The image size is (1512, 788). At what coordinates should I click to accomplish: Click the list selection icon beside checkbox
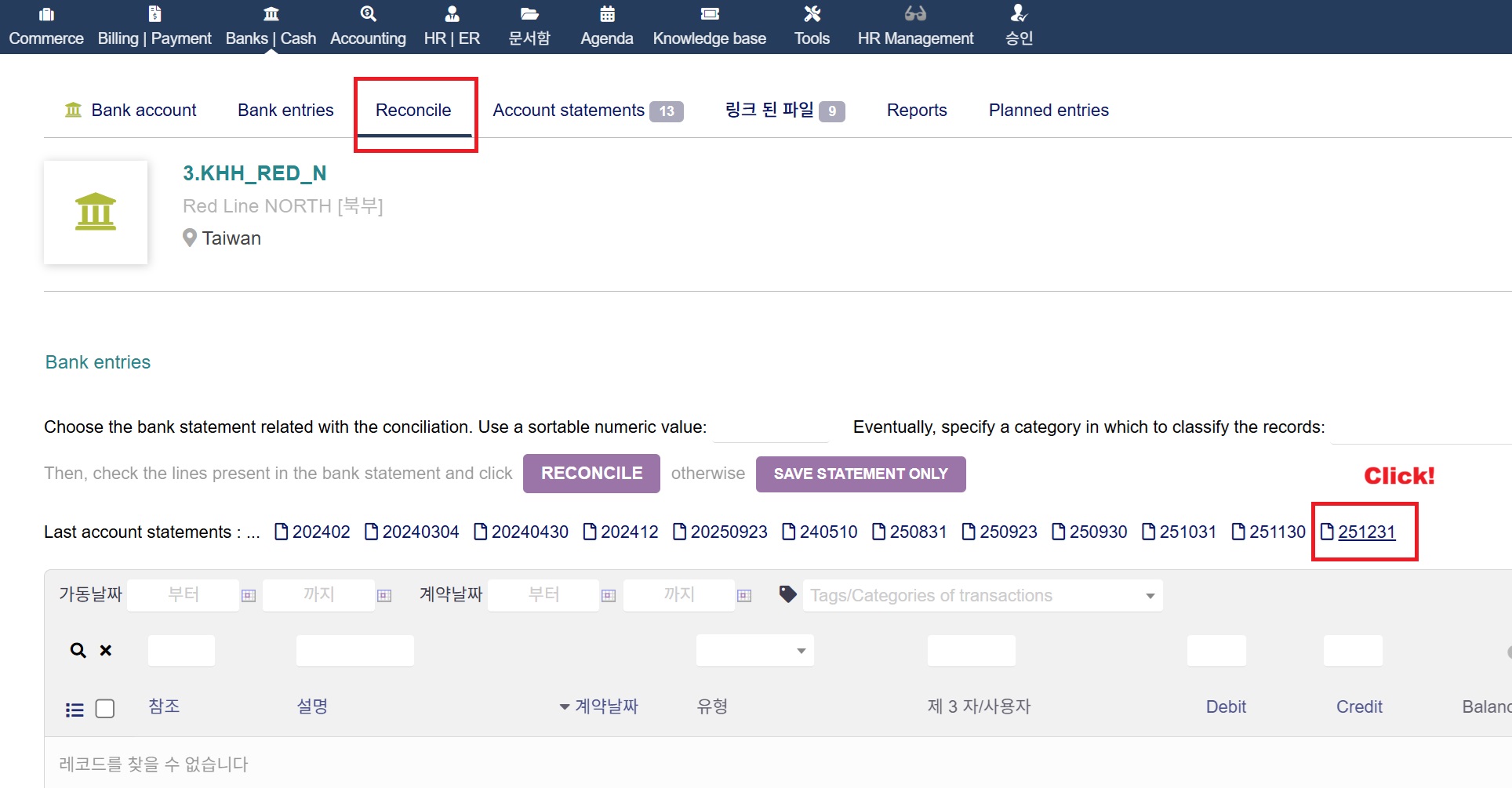click(x=75, y=710)
